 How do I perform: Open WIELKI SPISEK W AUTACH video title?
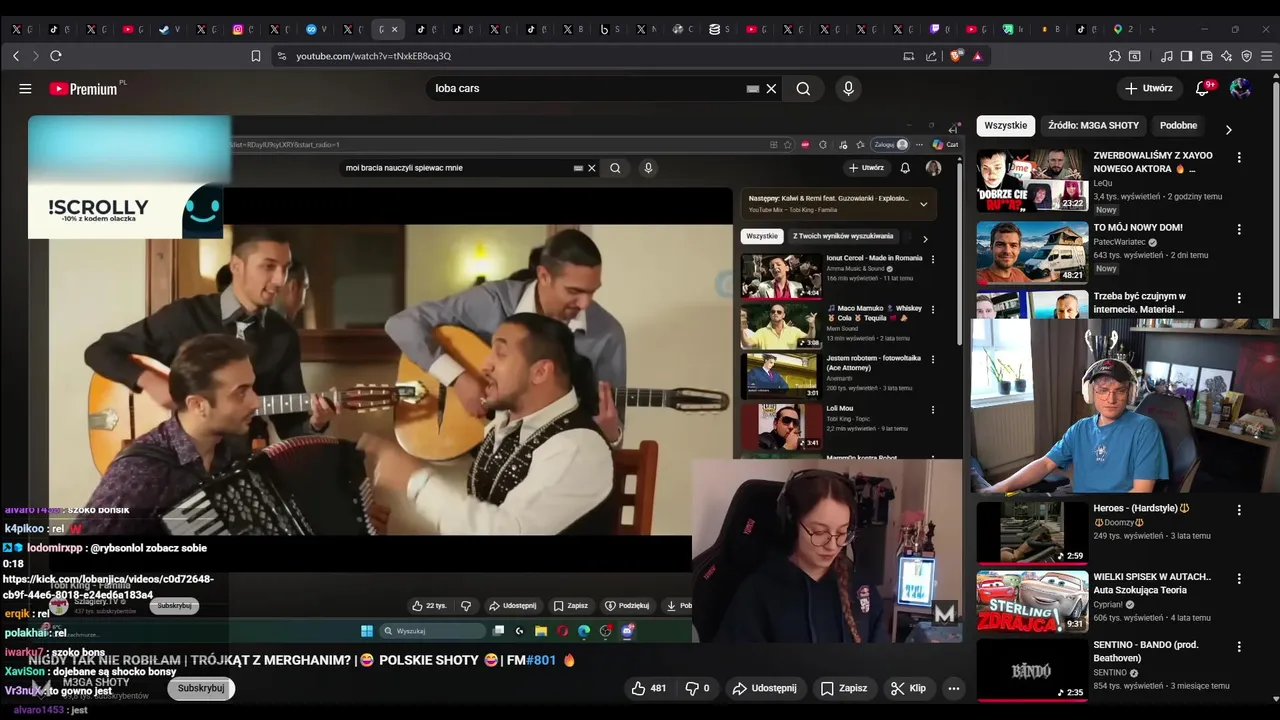pyautogui.click(x=1152, y=583)
